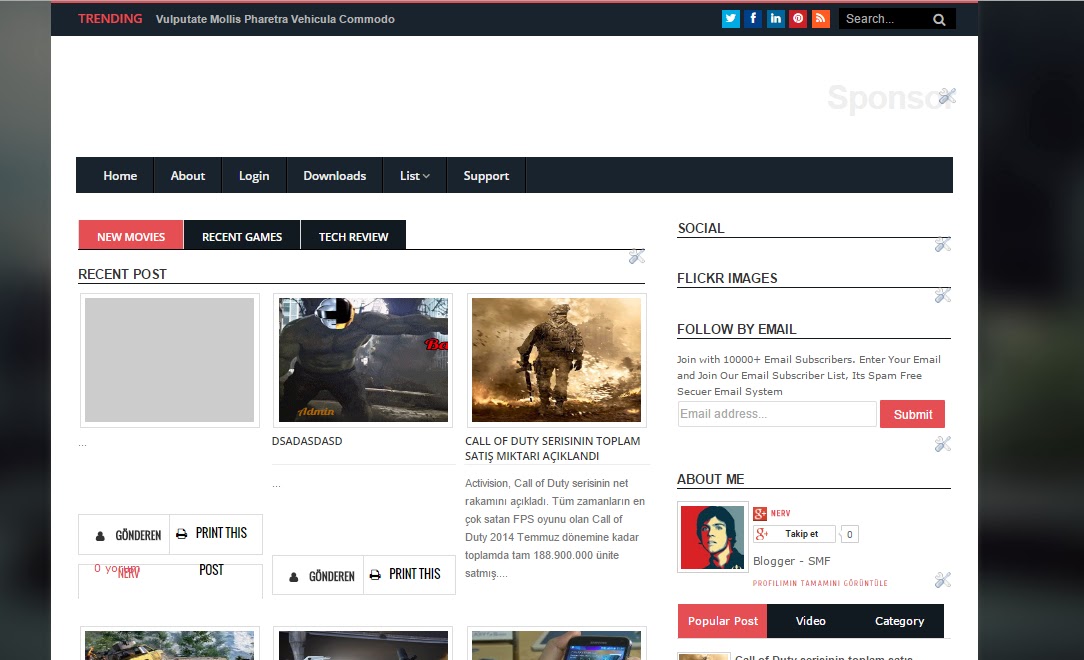Viewport: 1084px width, 660px height.
Task: Click the wrench edit icon under Flickr Images
Action: [x=943, y=296]
